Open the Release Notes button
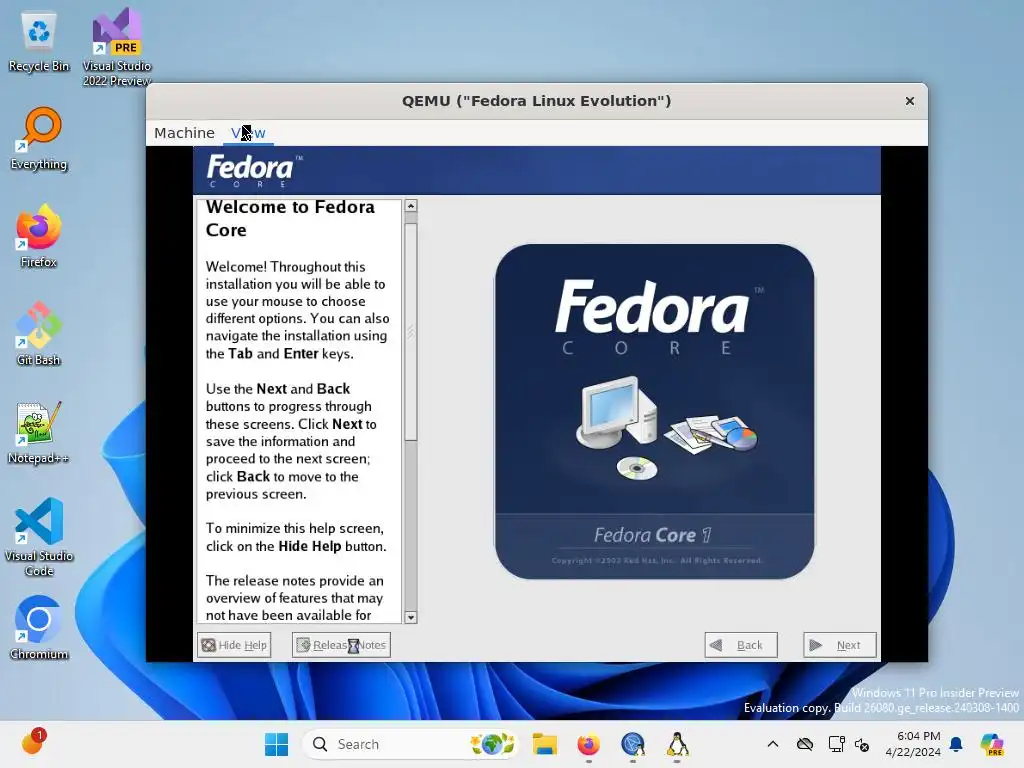1024x768 pixels. click(x=341, y=645)
